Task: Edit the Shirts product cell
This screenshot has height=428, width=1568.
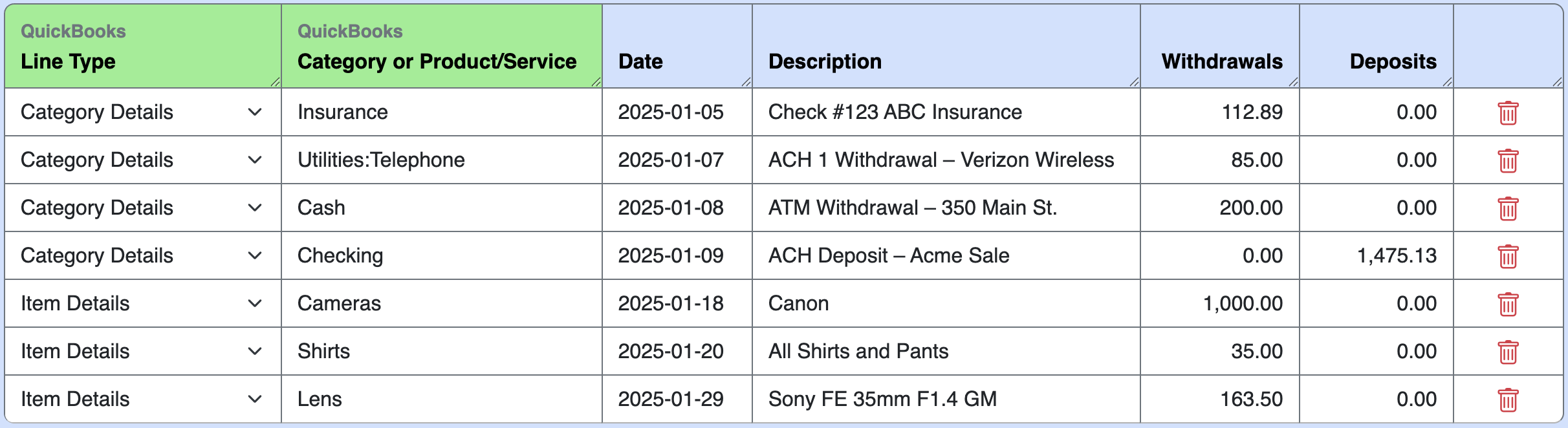Action: (442, 351)
